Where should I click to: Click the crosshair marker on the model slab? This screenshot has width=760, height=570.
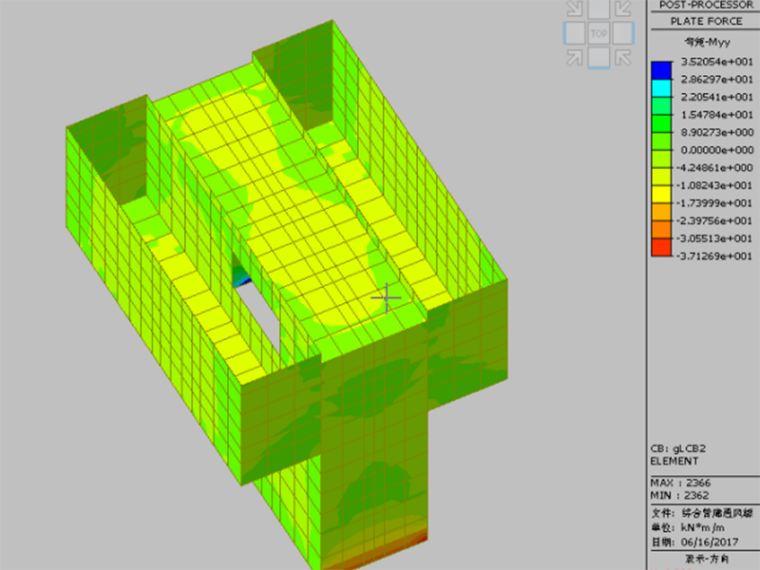pos(387,297)
